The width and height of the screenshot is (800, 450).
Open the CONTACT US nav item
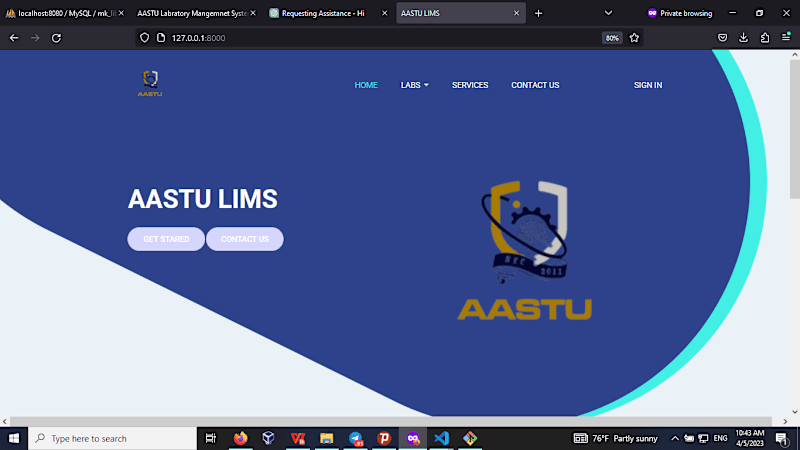click(x=535, y=85)
